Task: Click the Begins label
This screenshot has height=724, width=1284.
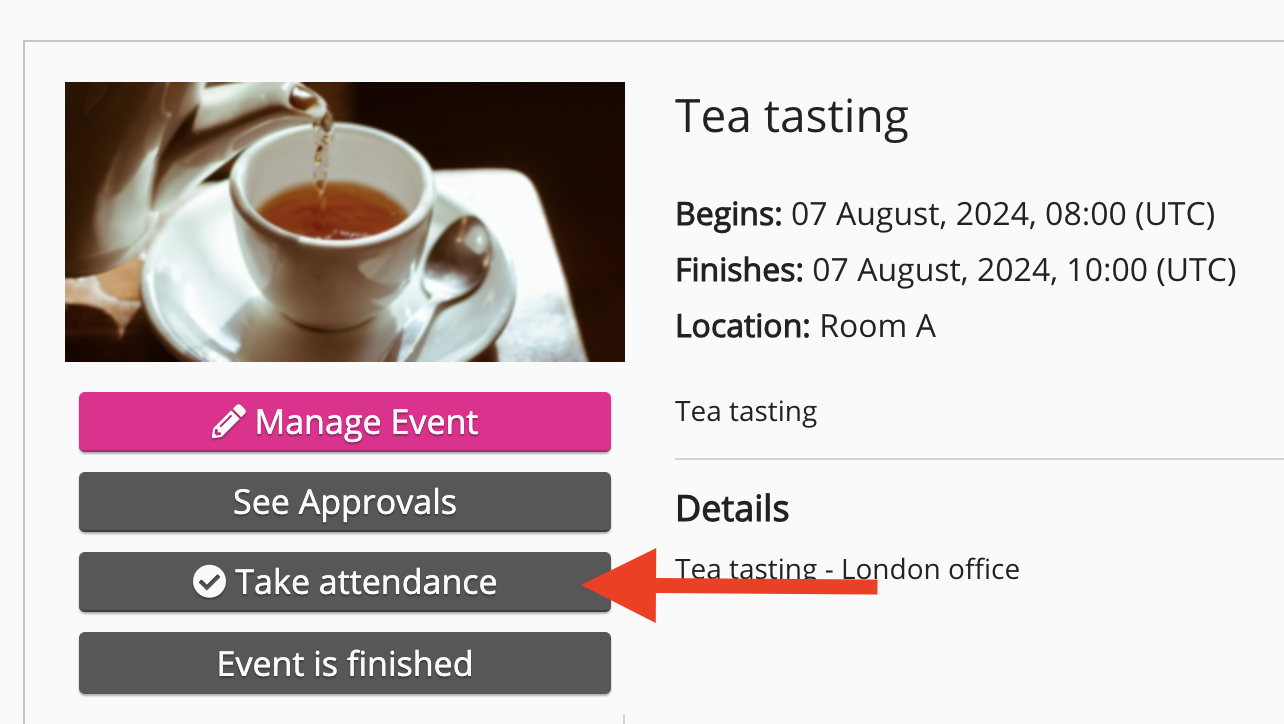Action: (728, 214)
